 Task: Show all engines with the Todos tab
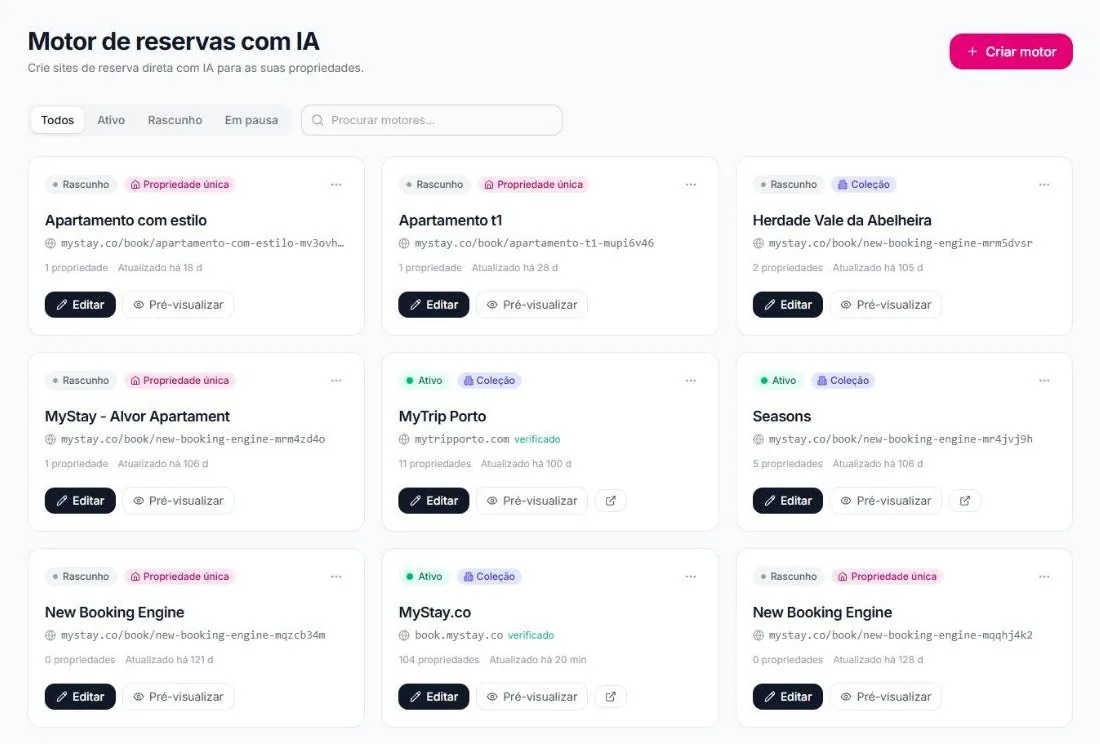tap(58, 120)
